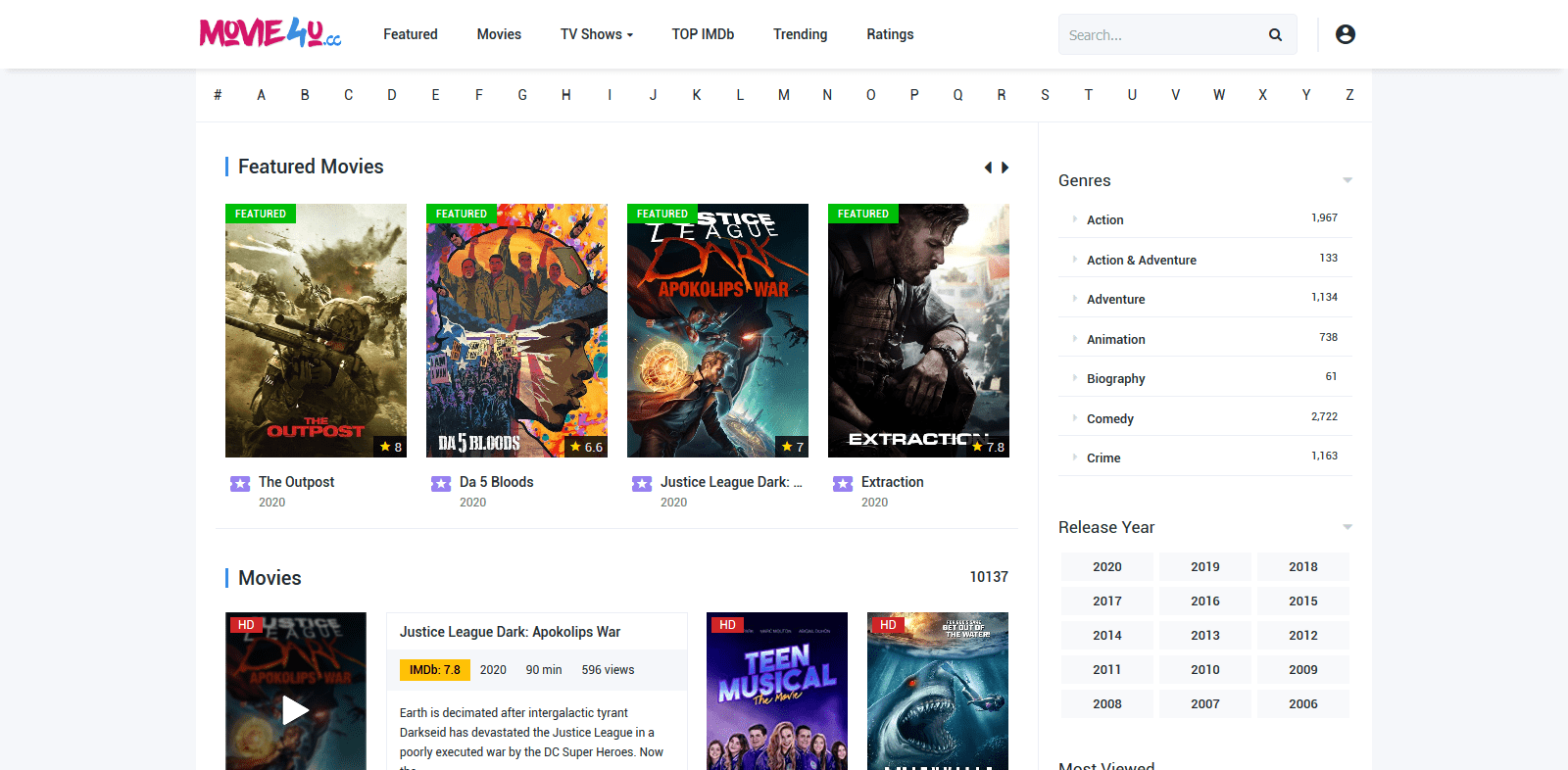Open the TOP IMDb menu item
The image size is (1568, 770).
(x=703, y=34)
